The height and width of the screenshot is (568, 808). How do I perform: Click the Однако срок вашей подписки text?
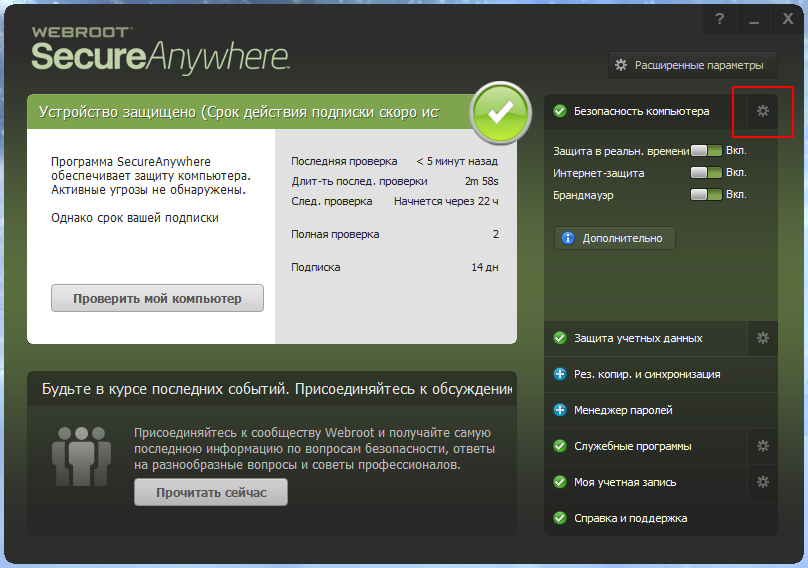pos(135,218)
